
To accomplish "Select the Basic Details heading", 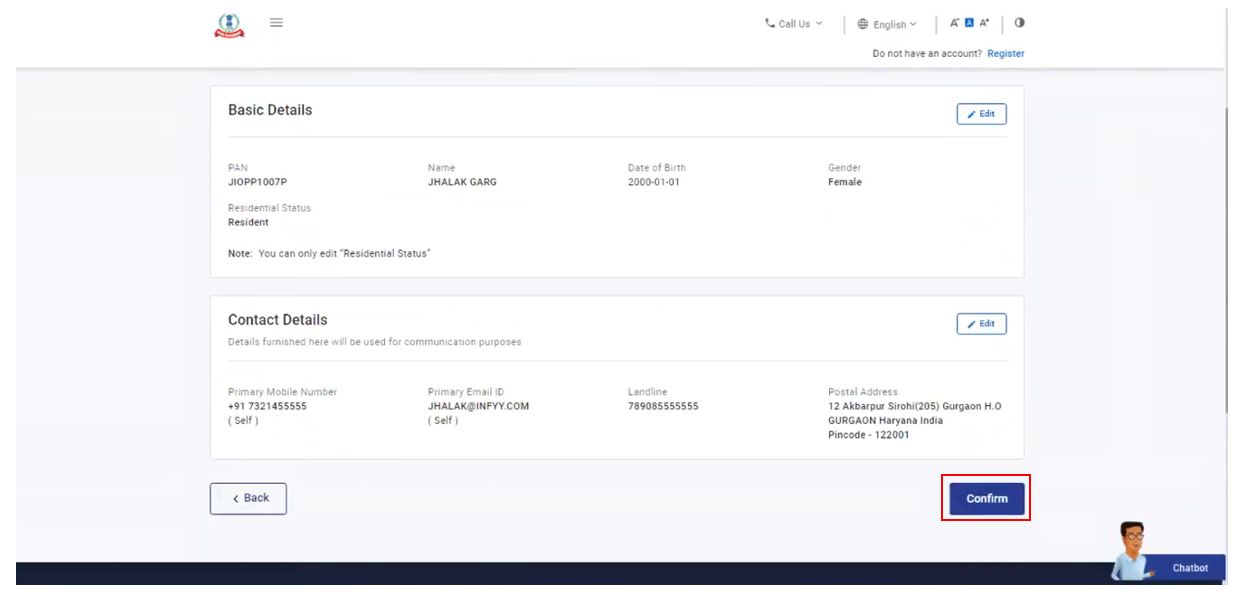I will [x=270, y=110].
